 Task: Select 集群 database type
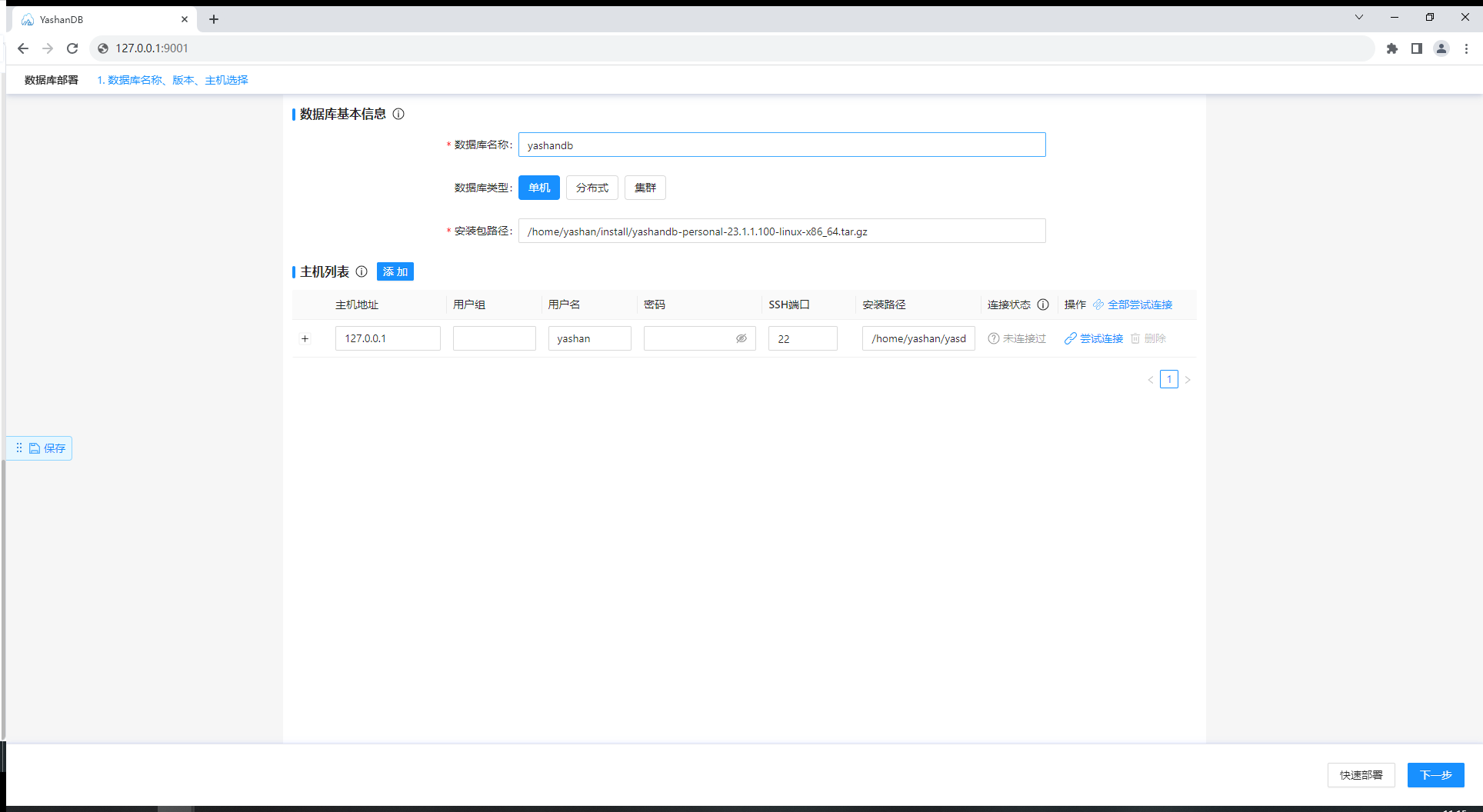(645, 188)
